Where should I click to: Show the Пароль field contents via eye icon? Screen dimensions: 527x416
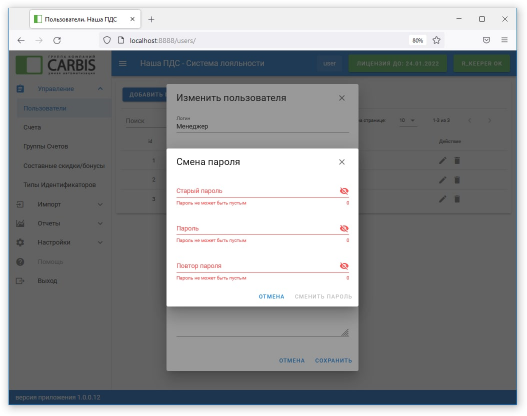pos(344,228)
